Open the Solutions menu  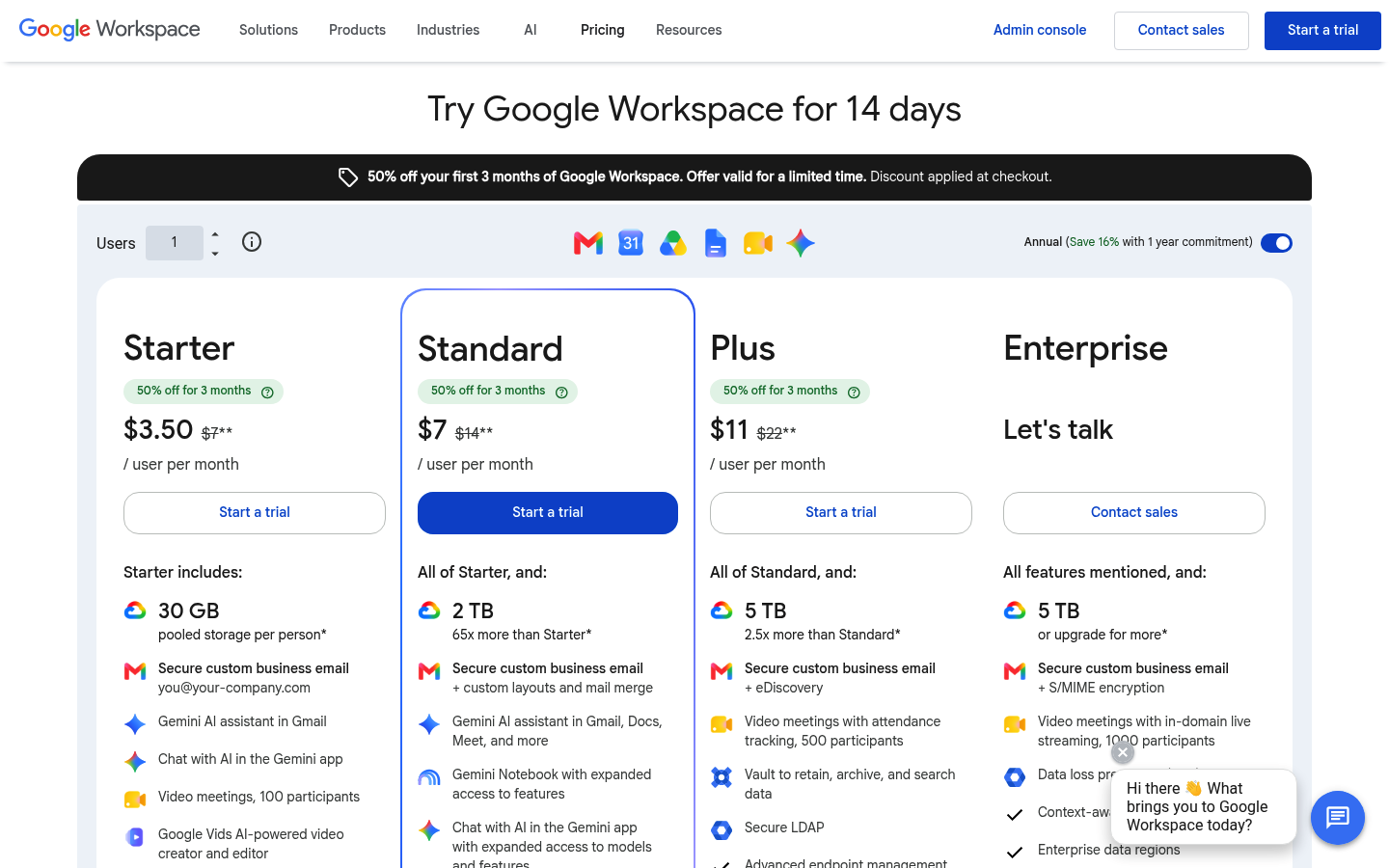tap(268, 30)
